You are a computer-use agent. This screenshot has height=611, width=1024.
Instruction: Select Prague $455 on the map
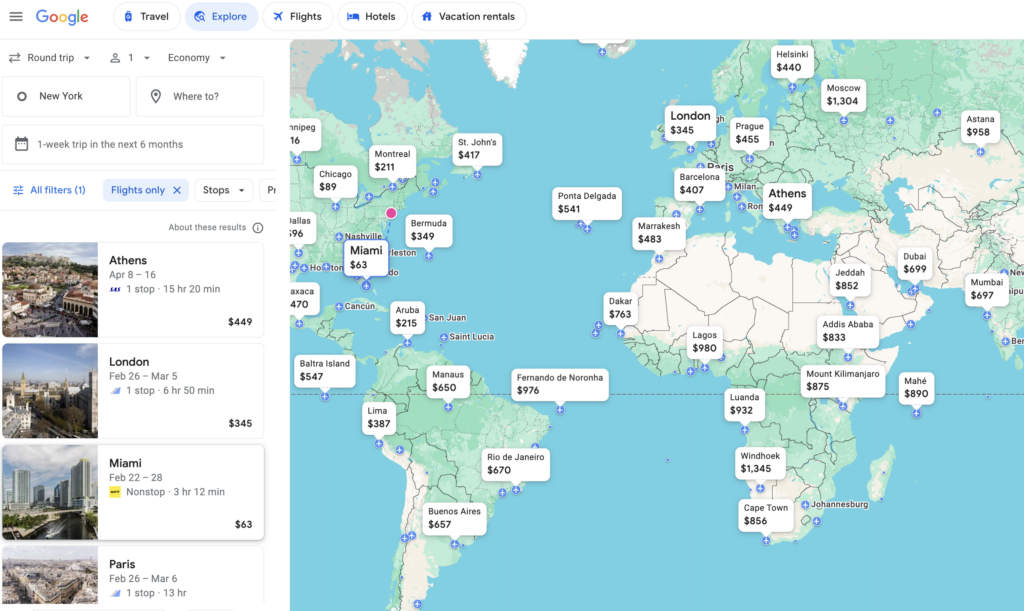coord(749,133)
